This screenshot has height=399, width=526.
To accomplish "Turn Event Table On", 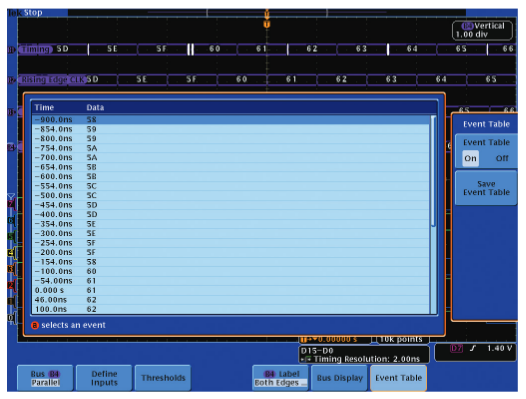I will [470, 158].
